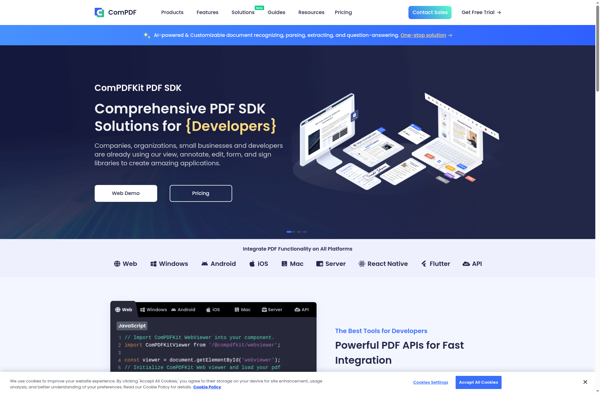Click the Web globe platform icon

pos(117,264)
